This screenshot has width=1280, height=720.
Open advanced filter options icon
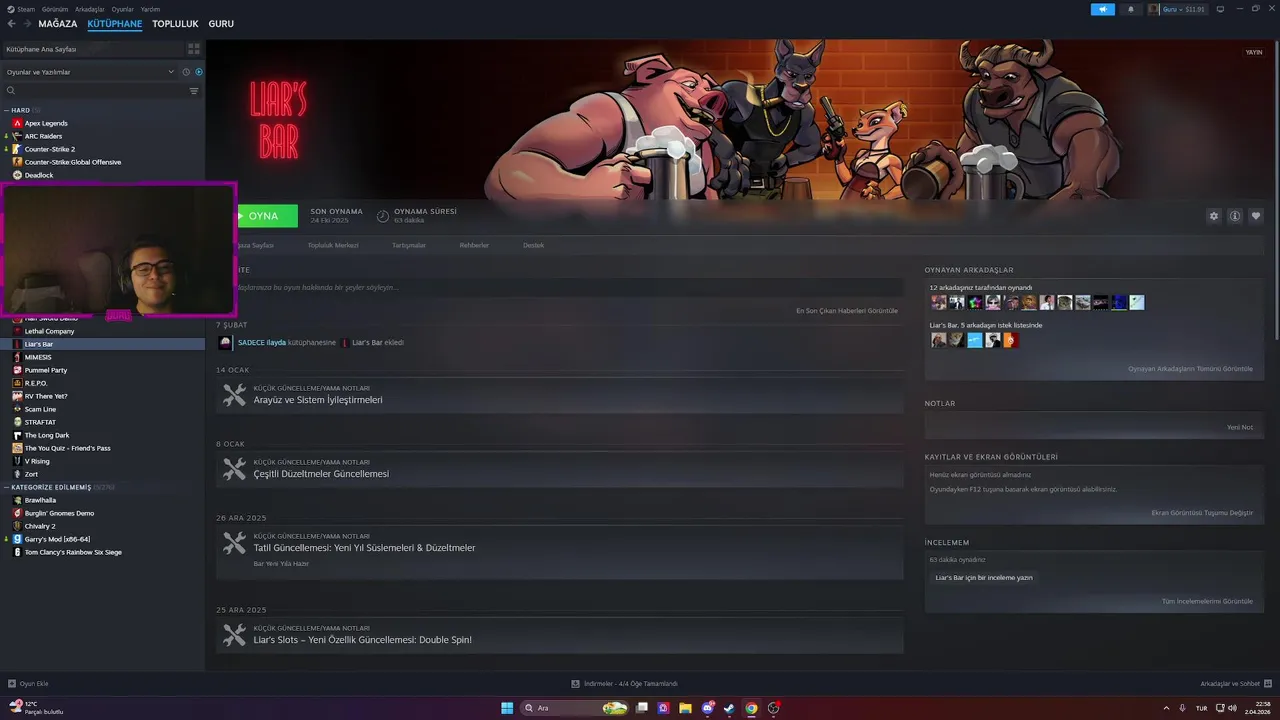(194, 91)
